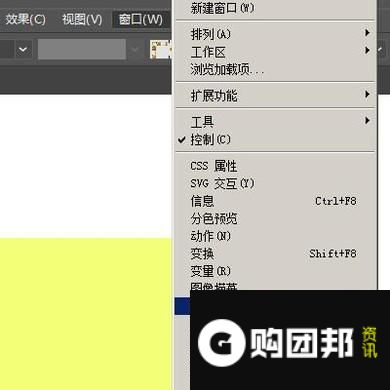Expand the 工作区 submenu arrow
390x390 pixels.
367,50
